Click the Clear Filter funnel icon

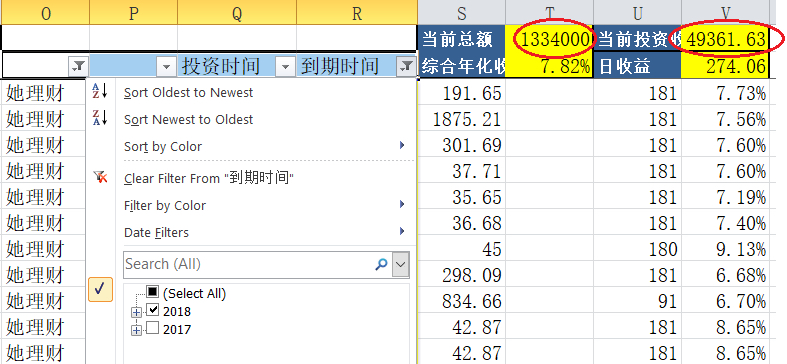pos(100,177)
